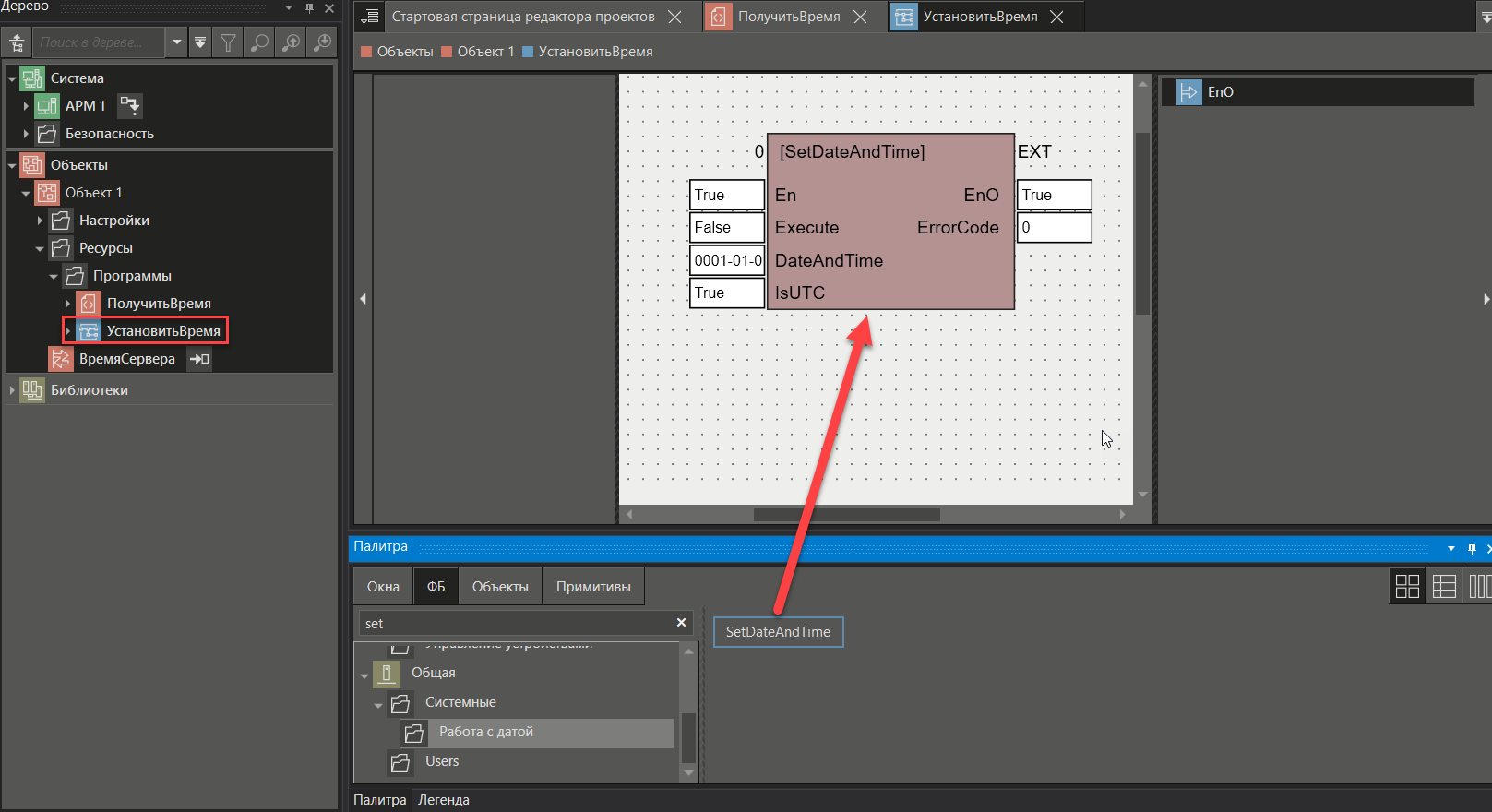Image resolution: width=1492 pixels, height=812 pixels.
Task: Click the collapse-all arrow icon in tree toolbar
Action: (x=200, y=42)
